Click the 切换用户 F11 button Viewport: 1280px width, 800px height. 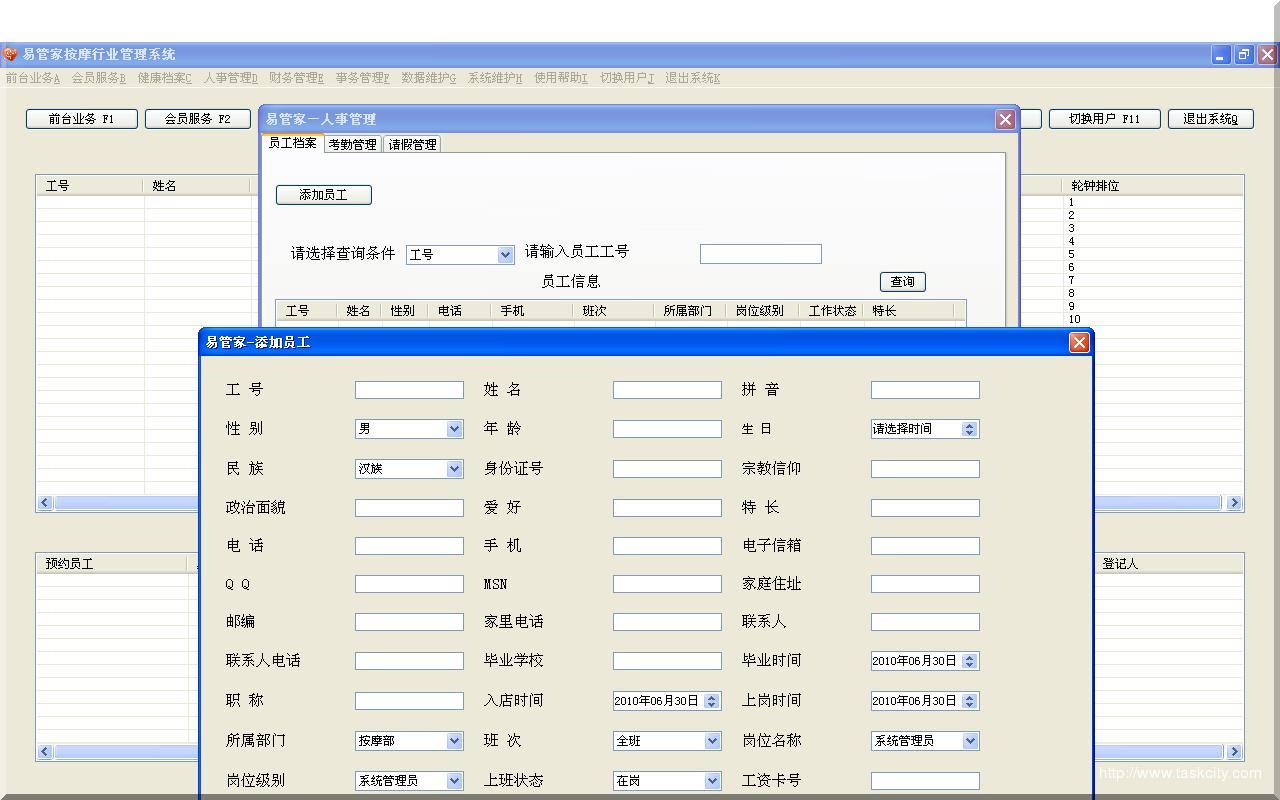(x=1104, y=118)
